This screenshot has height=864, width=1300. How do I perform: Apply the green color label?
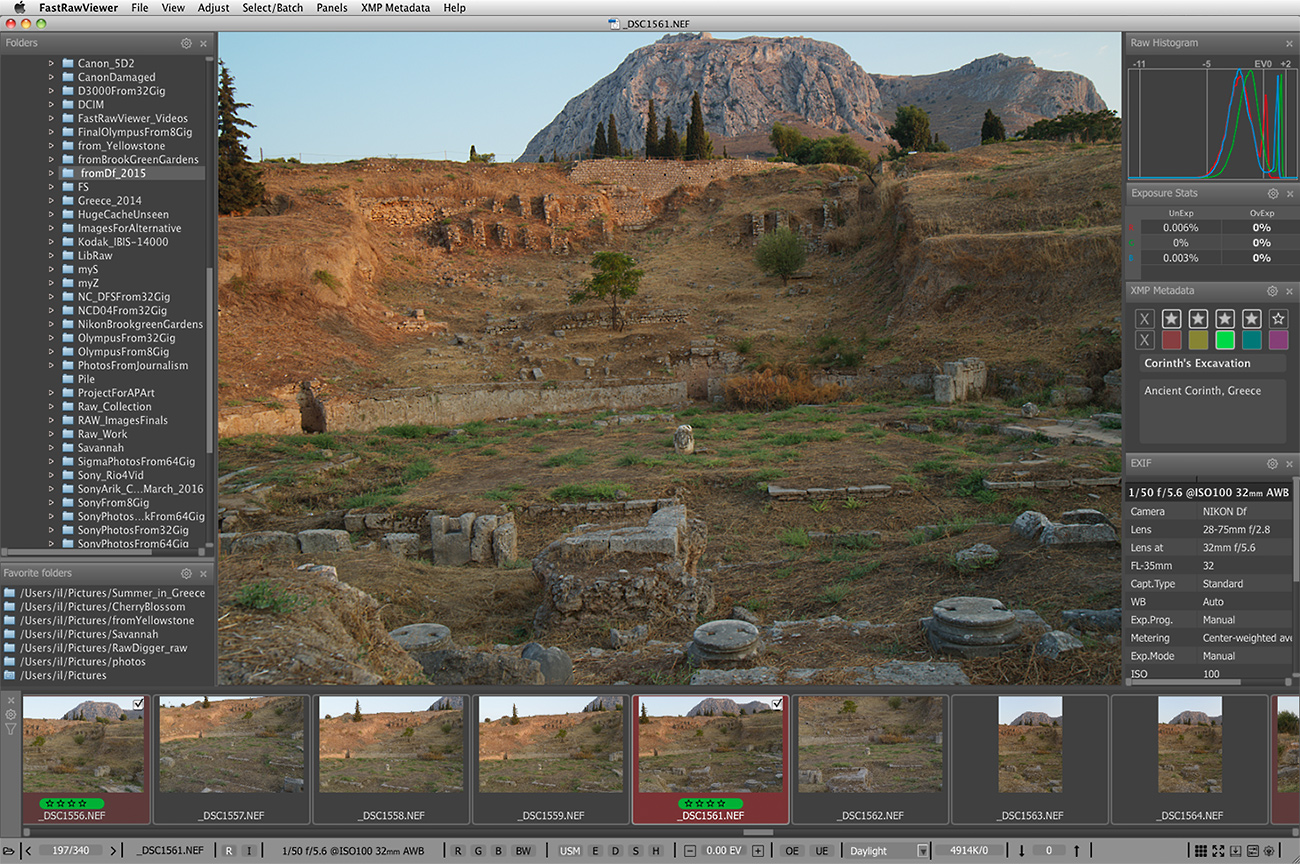coord(1225,341)
